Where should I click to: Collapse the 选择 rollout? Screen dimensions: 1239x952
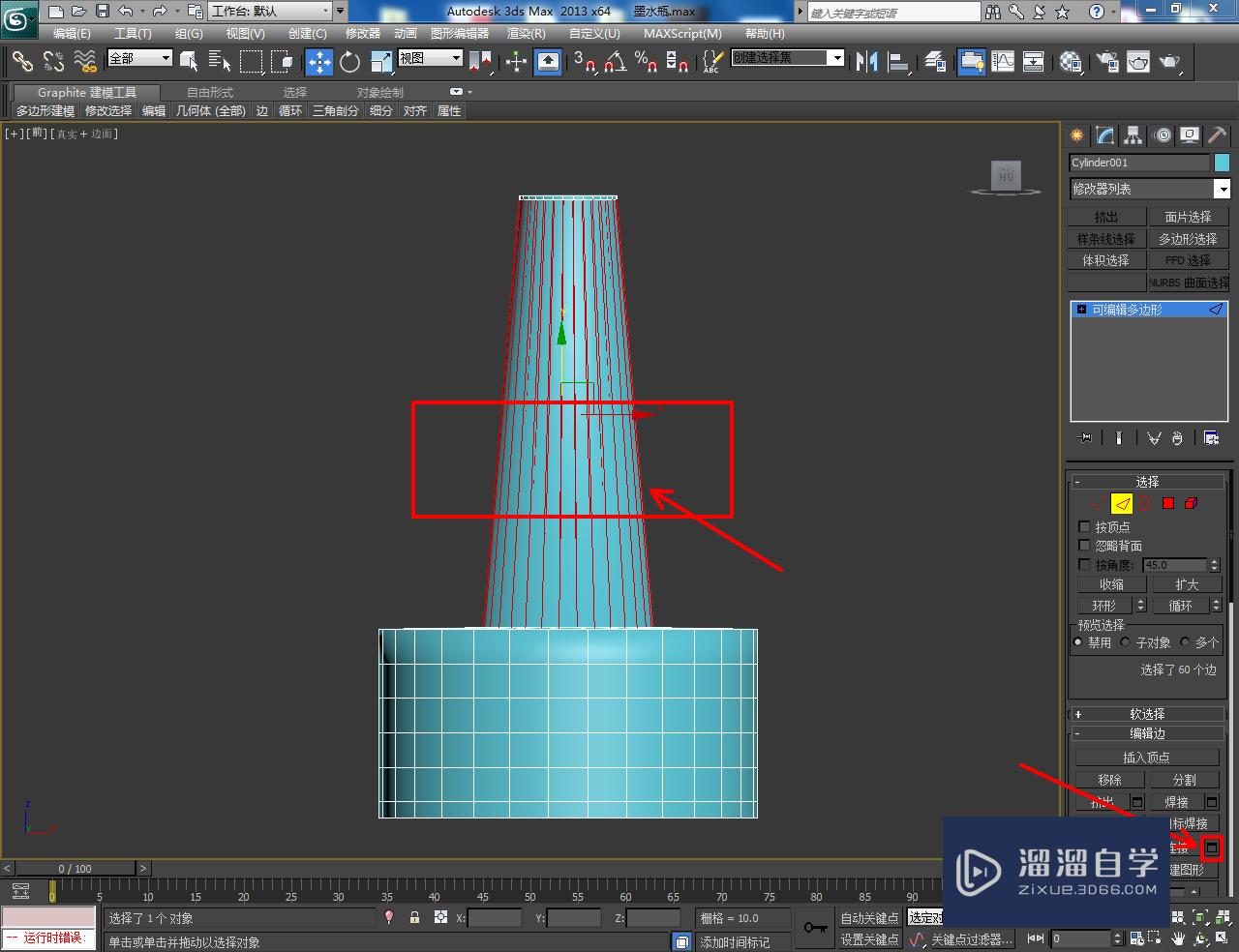[x=1148, y=482]
